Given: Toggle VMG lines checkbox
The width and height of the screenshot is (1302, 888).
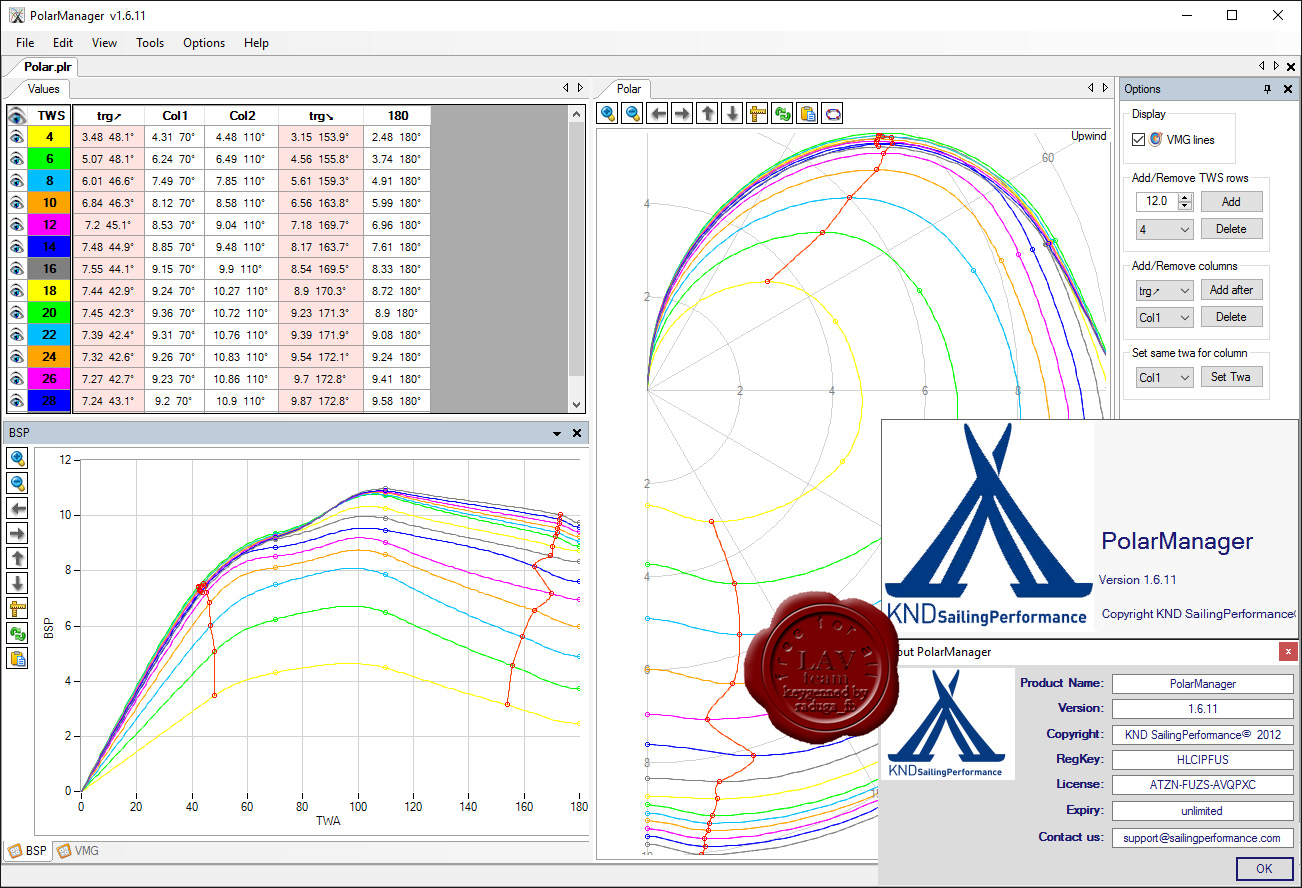Looking at the screenshot, I should tap(1139, 140).
